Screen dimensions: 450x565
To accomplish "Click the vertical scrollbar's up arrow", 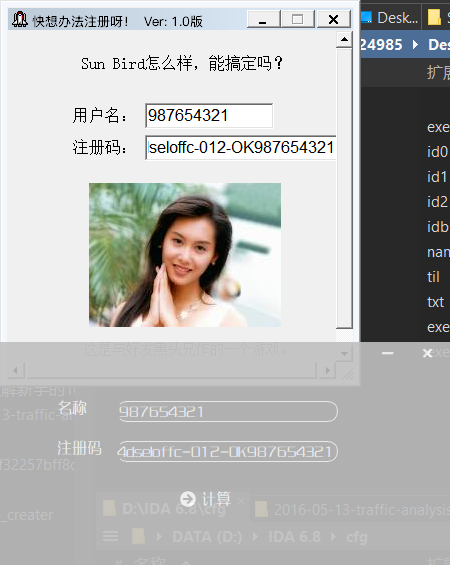I will pyautogui.click(x=344, y=39).
